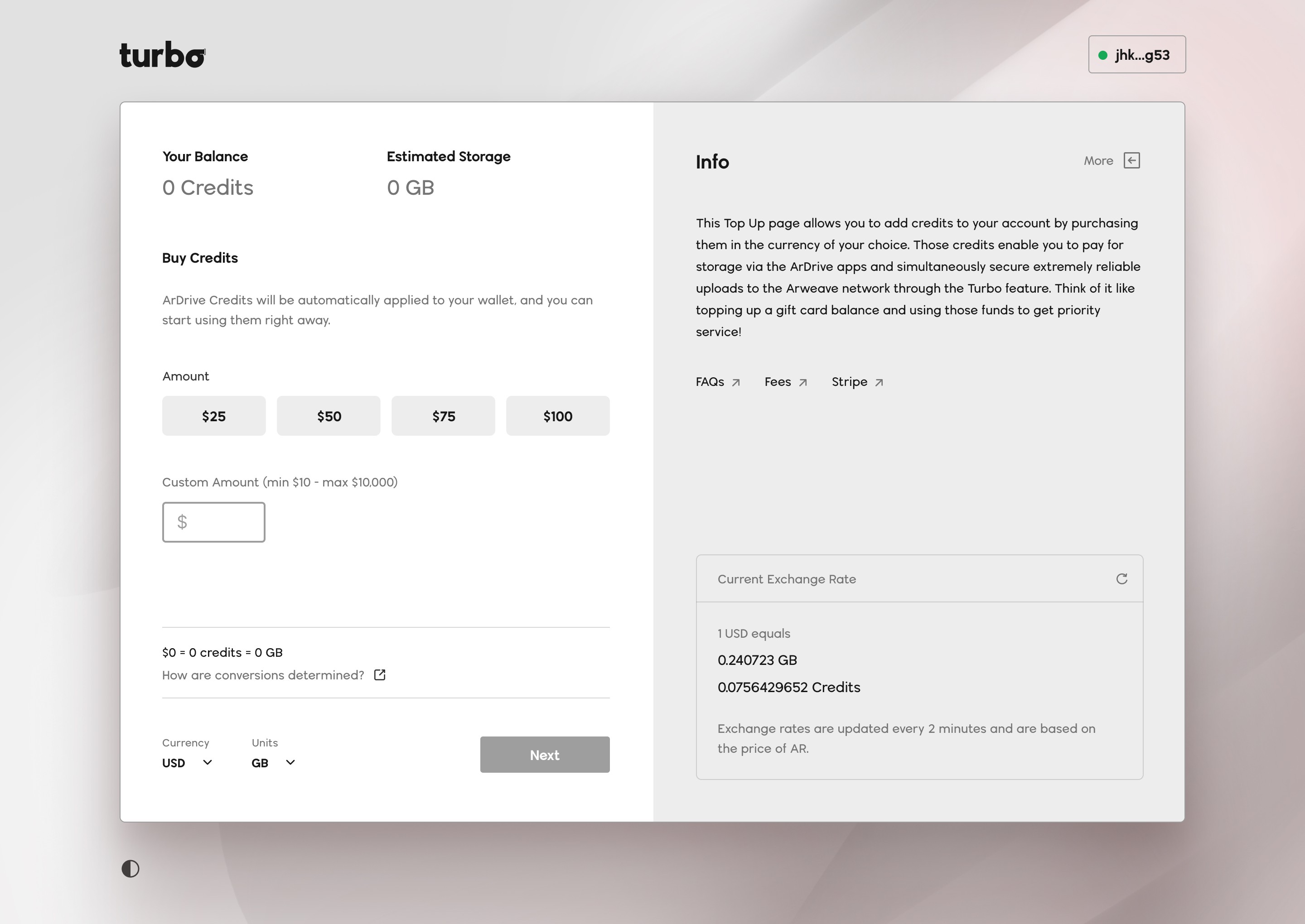This screenshot has height=924, width=1305.
Task: Choose the $100 amount
Action: [x=558, y=416]
